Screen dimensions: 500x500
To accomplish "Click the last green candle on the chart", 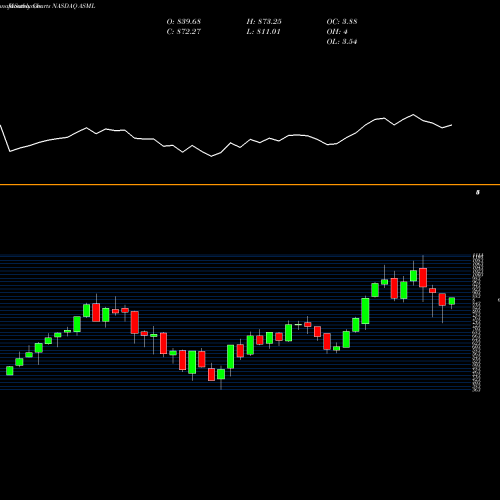I will (452, 301).
